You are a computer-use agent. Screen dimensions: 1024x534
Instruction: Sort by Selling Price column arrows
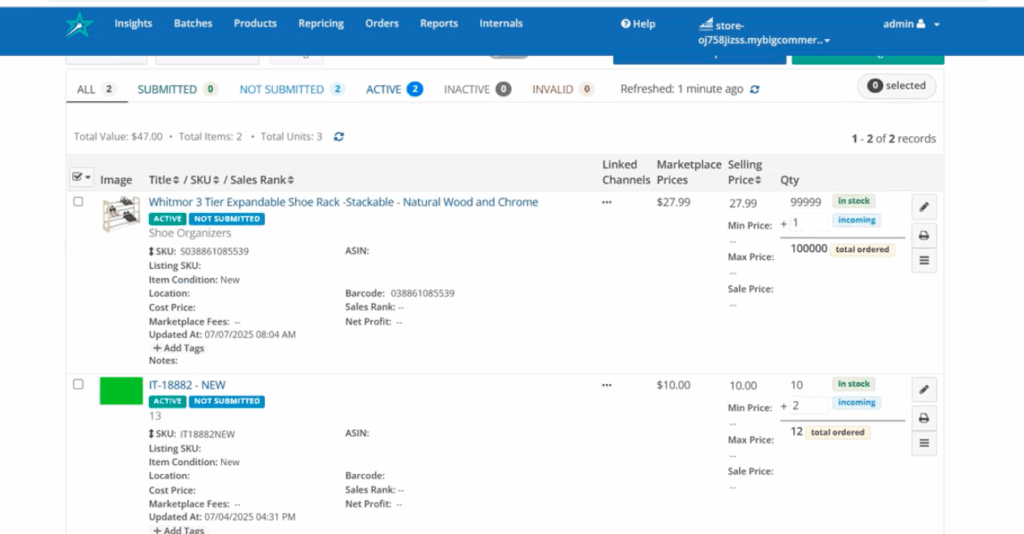758,180
